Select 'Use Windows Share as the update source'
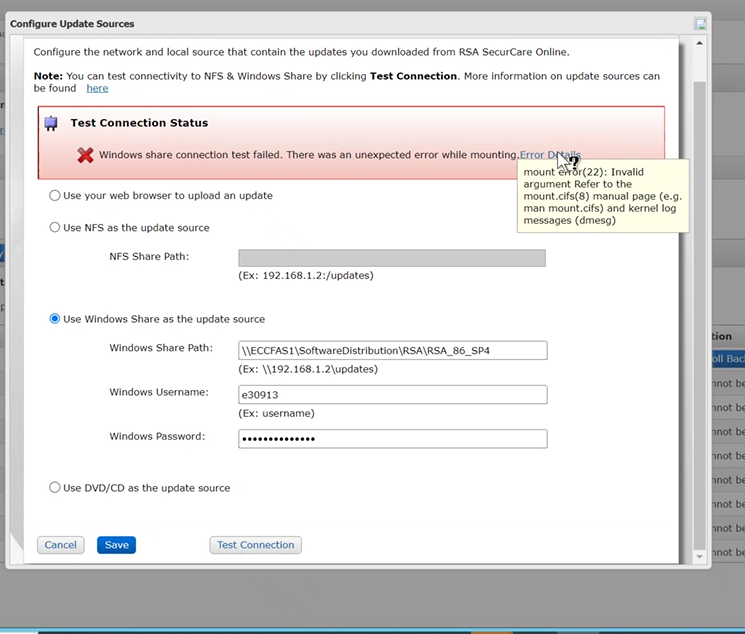 tap(55, 320)
